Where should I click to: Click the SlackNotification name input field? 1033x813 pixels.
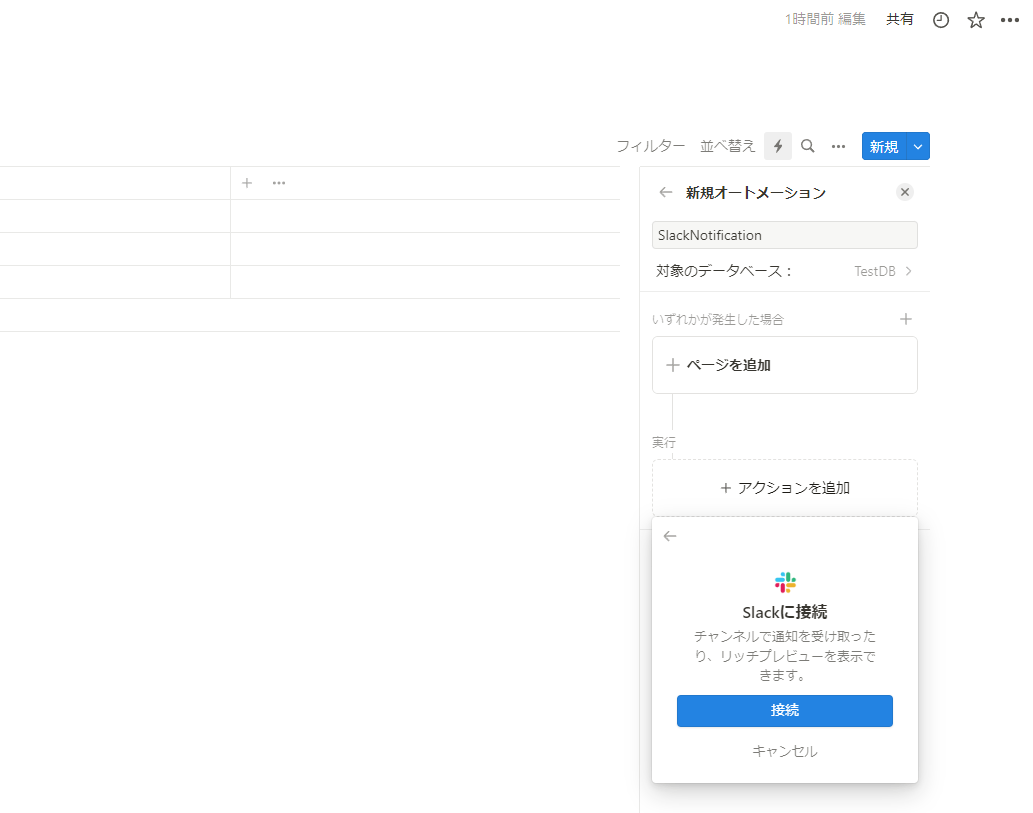pyautogui.click(x=785, y=235)
